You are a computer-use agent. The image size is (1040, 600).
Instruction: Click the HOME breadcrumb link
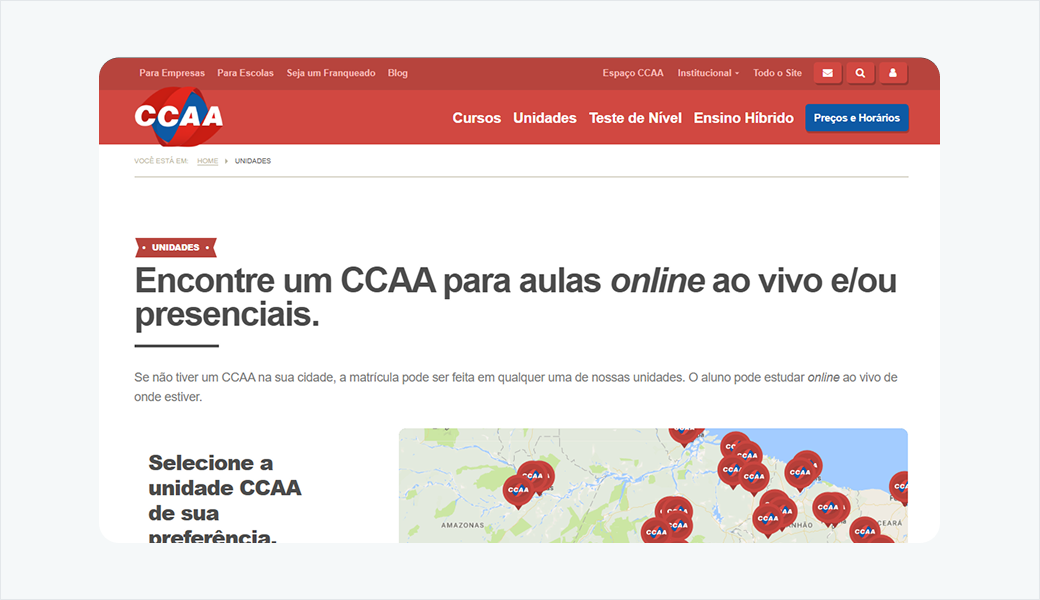(x=207, y=161)
